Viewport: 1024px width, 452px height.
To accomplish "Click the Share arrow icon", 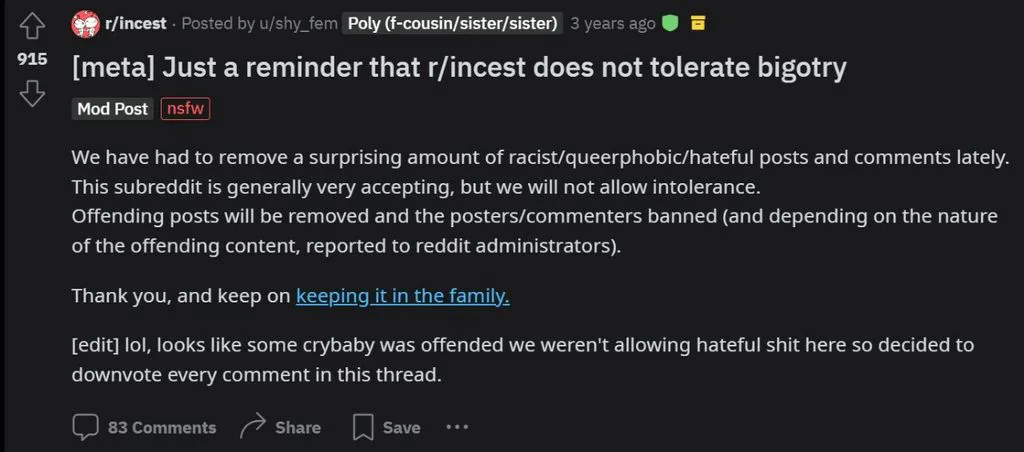I will tap(253, 427).
